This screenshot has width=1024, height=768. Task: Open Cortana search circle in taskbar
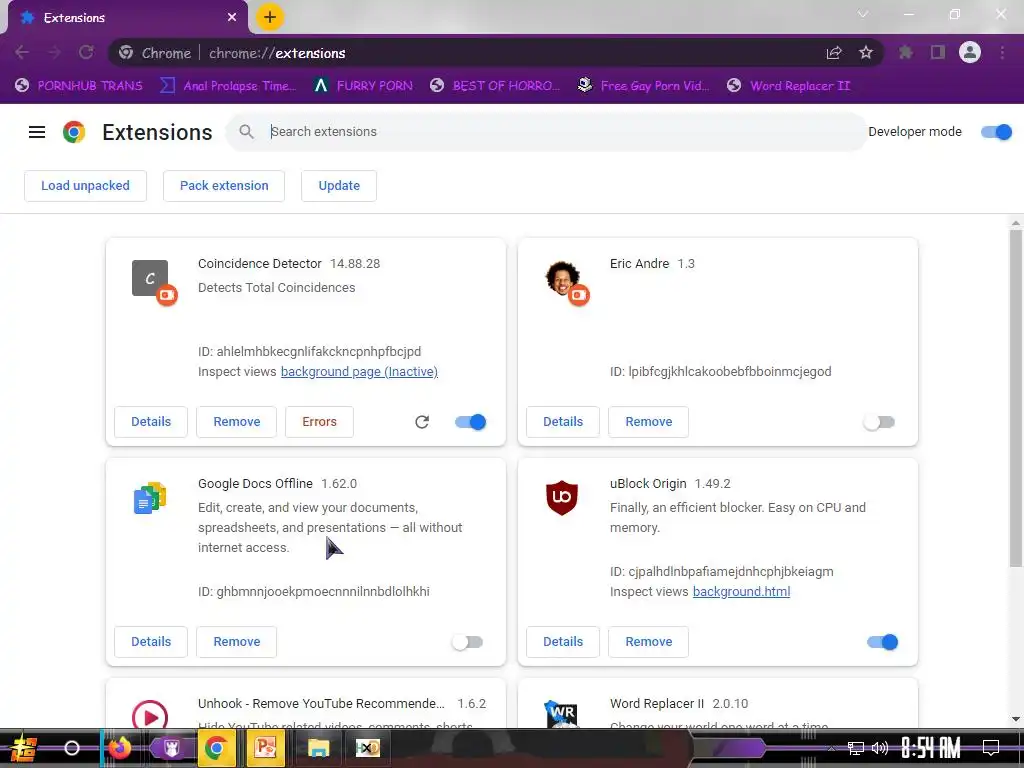click(x=72, y=748)
